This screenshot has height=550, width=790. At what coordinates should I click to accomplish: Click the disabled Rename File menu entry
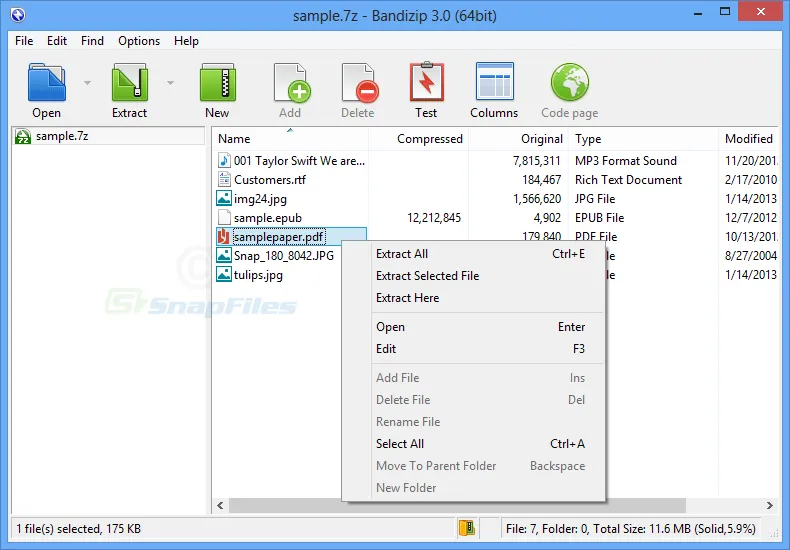tap(474, 422)
